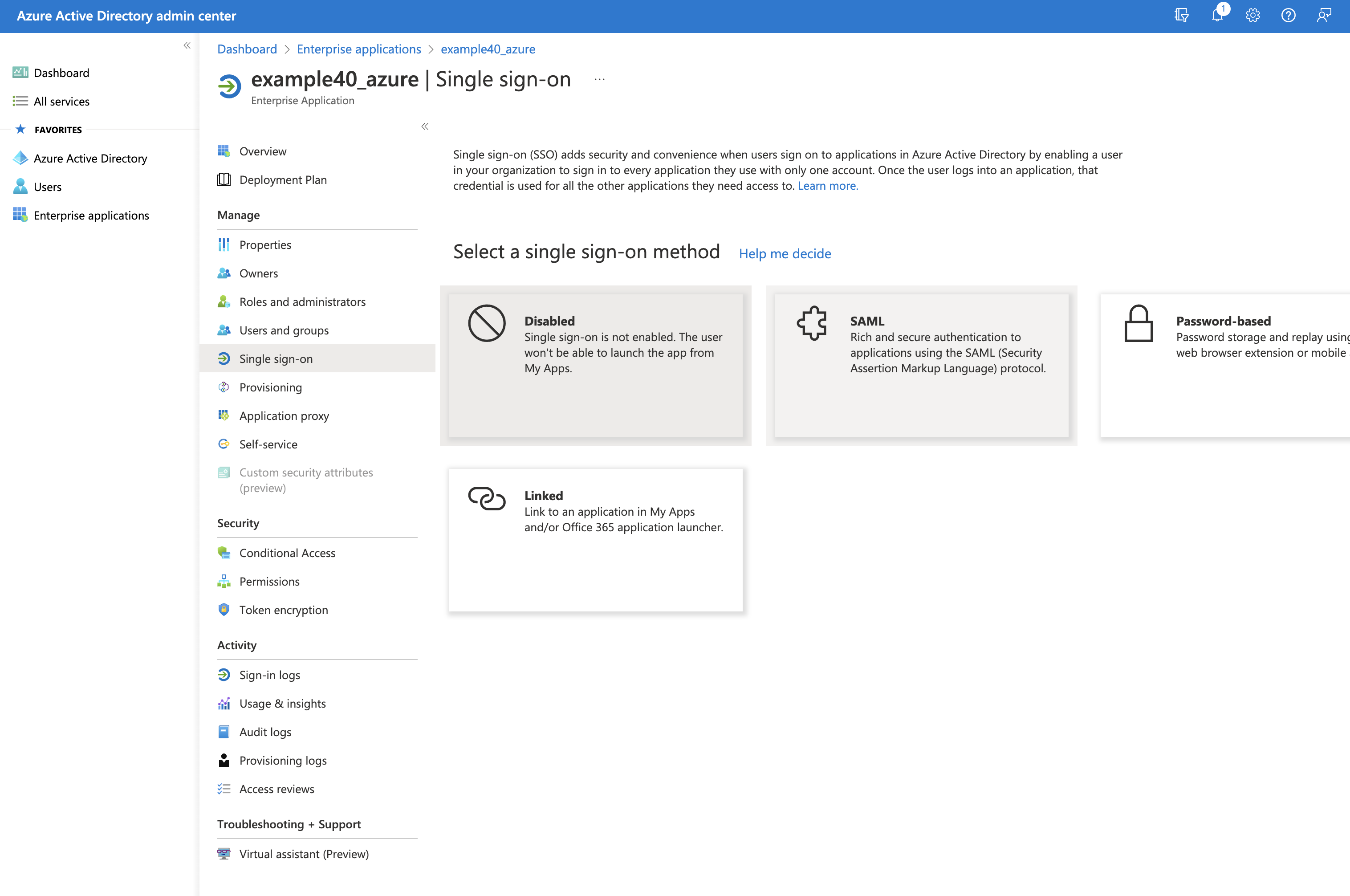This screenshot has width=1350, height=896.
Task: Click the Token encryption shield icon
Action: [x=224, y=610]
